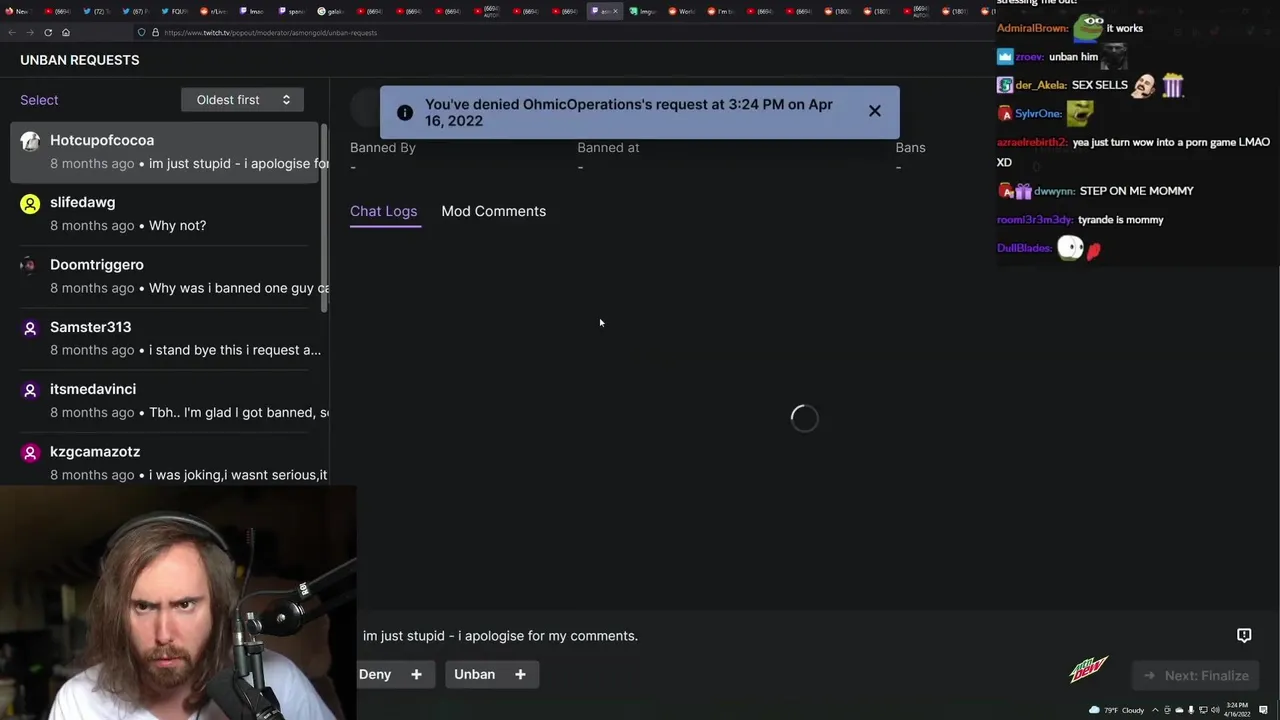Click slifedawg's yellow avatar icon
Viewport: 1280px width, 720px height.
click(30, 204)
